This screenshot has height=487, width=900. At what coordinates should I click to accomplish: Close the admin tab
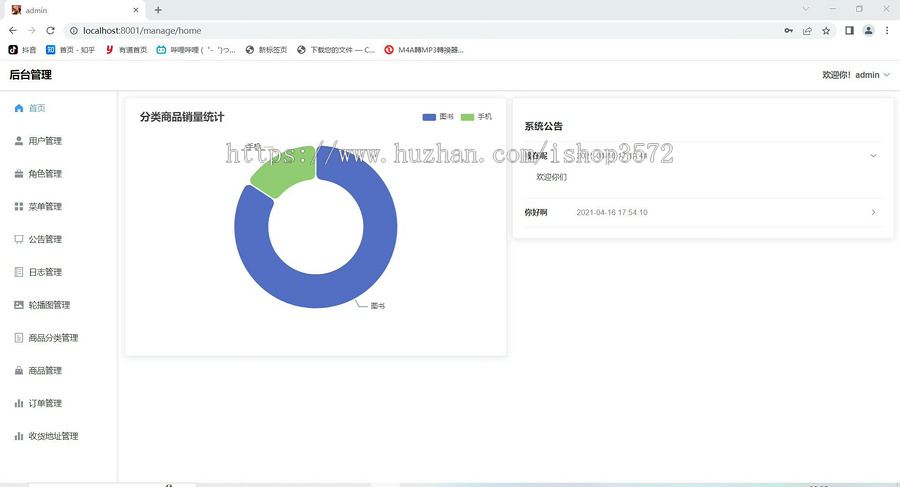(136, 10)
